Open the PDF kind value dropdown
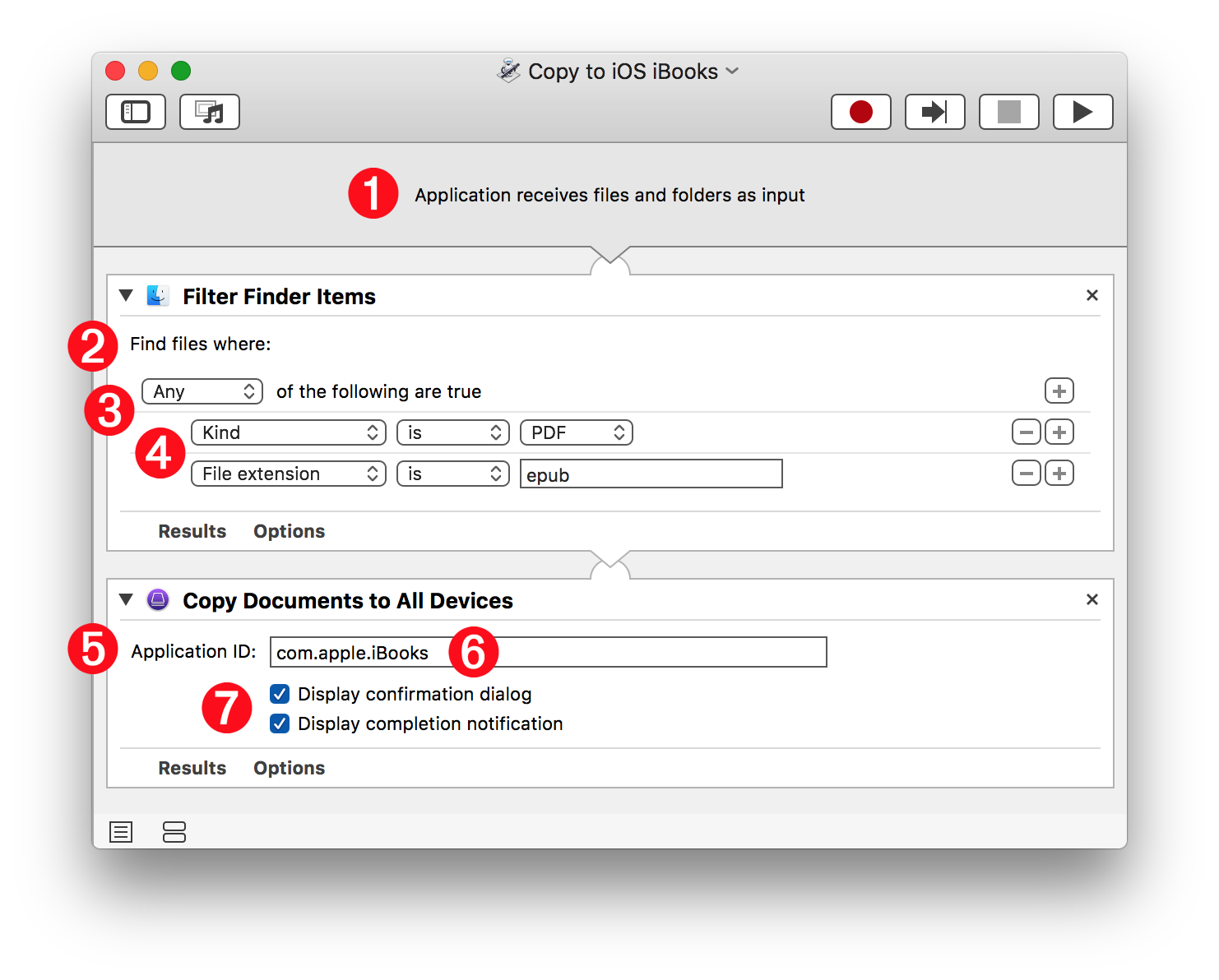The height and width of the screenshot is (980, 1219). click(577, 432)
